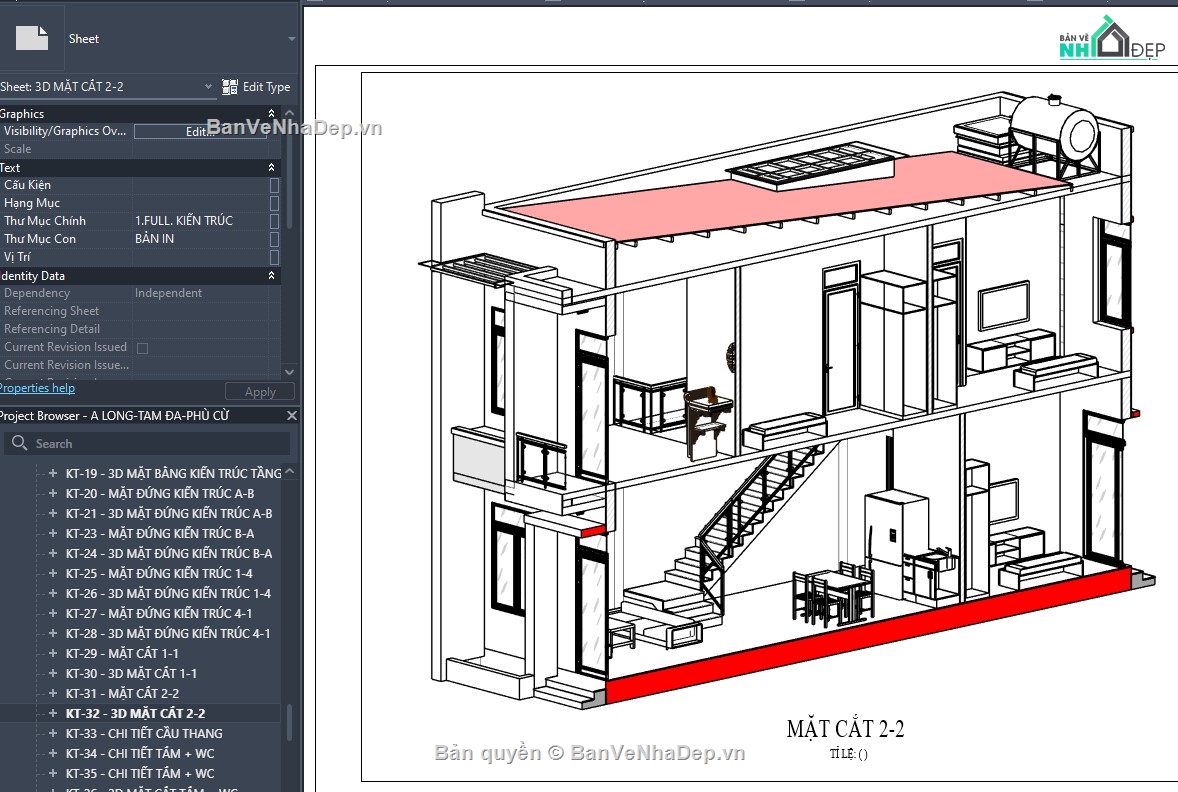Open the Sheet: 3D MẶT CẮT 2-2 dropdown
The height and width of the screenshot is (792, 1178).
208,86
